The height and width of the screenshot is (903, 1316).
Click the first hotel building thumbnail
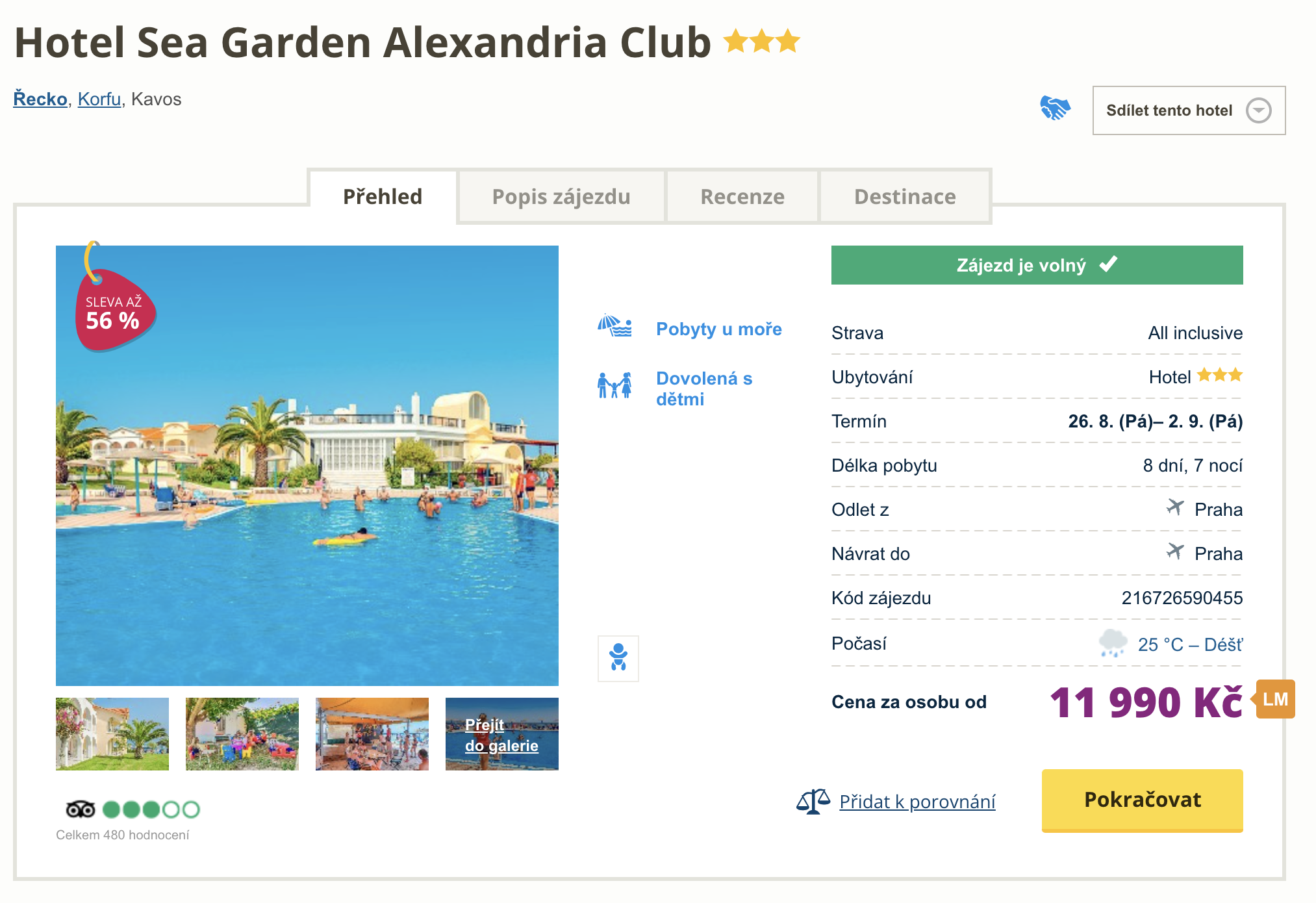pos(112,734)
